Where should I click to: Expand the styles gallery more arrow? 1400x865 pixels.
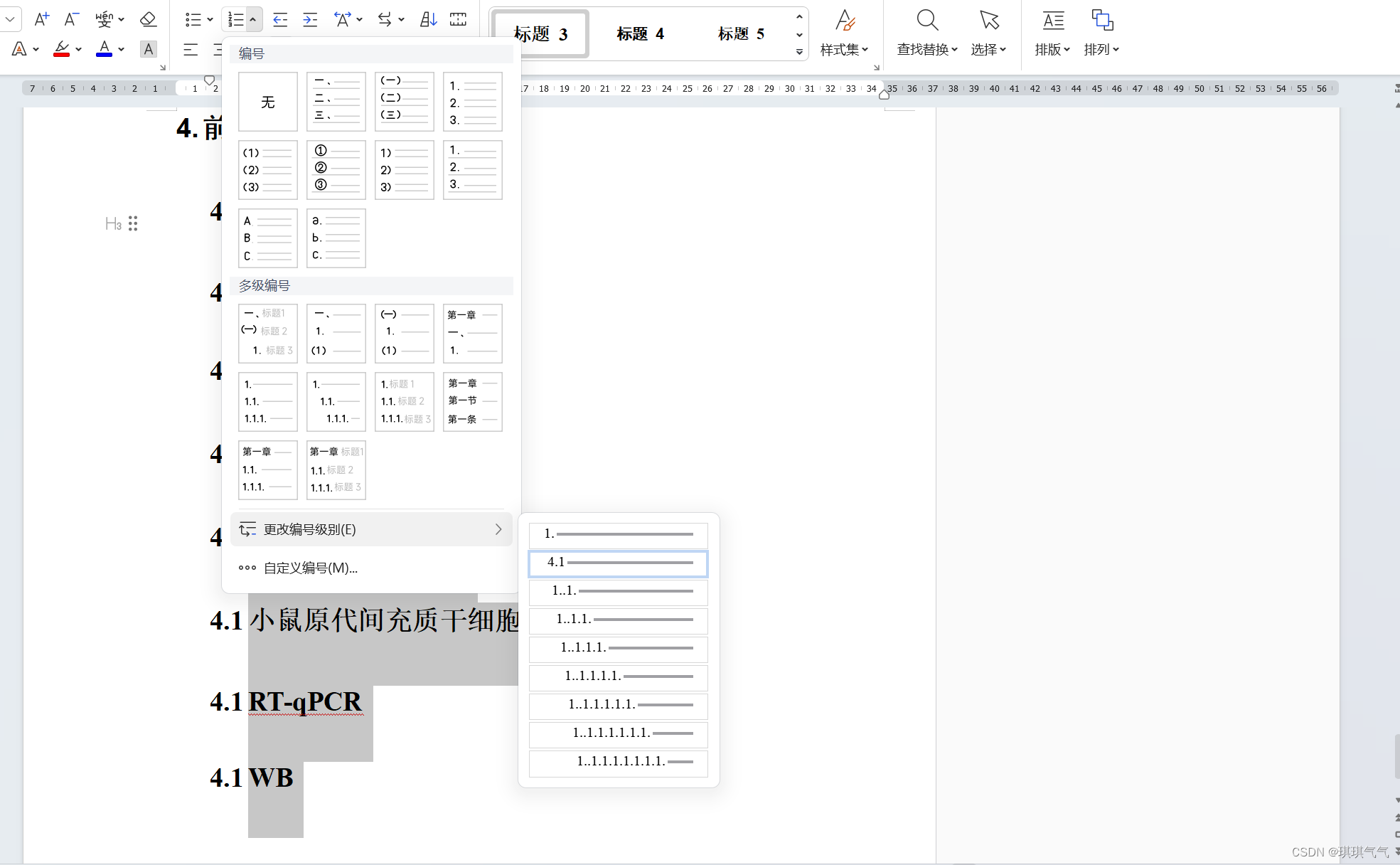pos(799,52)
